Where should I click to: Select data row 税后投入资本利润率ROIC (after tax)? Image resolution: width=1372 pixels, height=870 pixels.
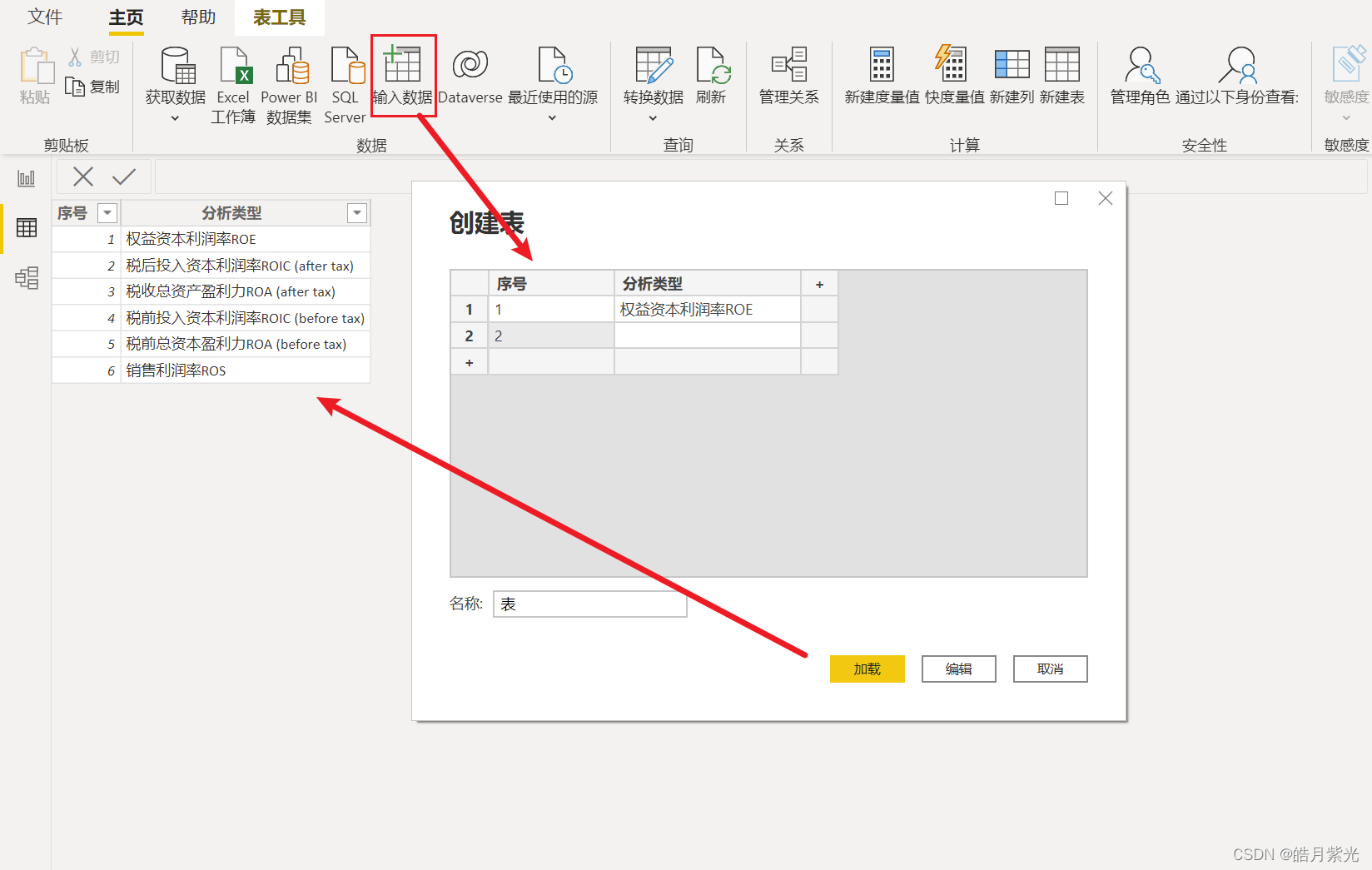211,266
